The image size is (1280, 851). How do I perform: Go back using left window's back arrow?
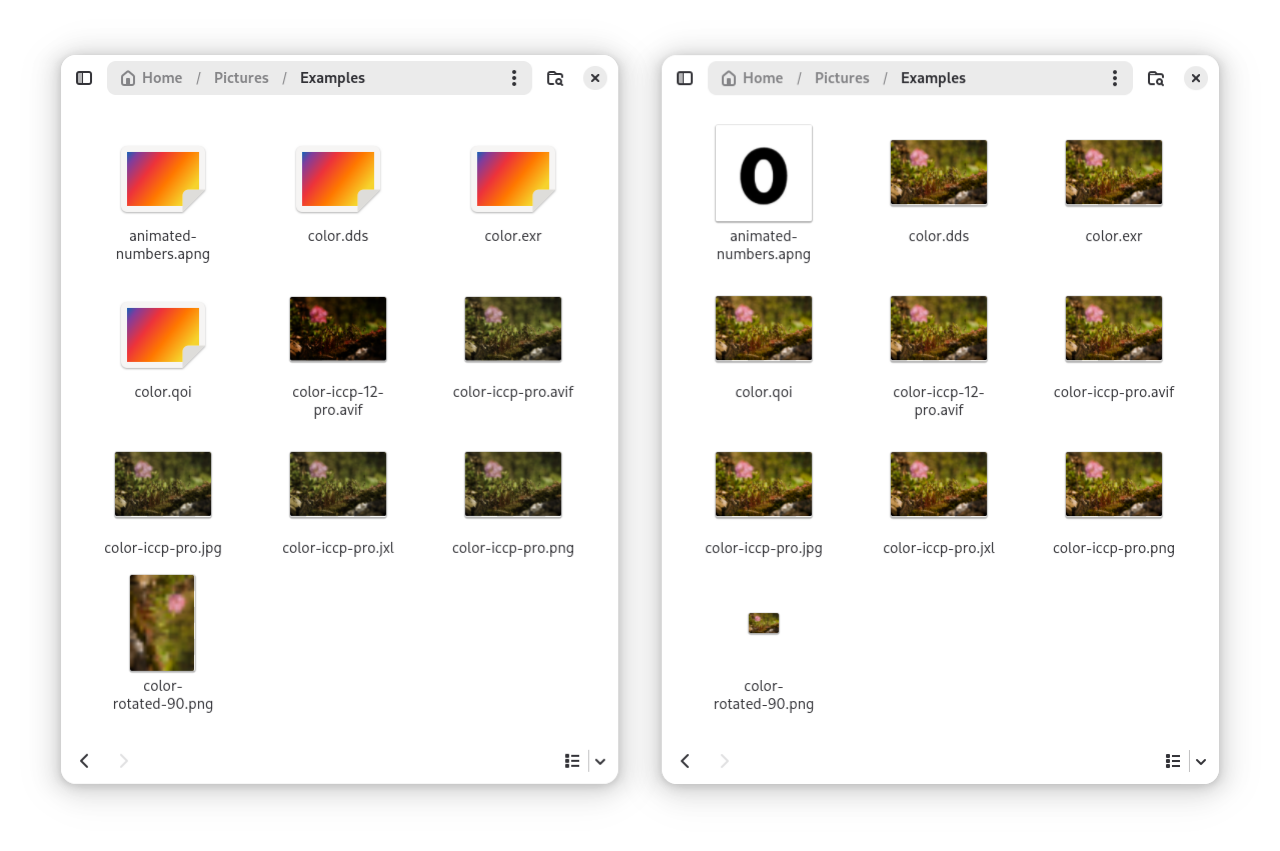click(x=85, y=761)
